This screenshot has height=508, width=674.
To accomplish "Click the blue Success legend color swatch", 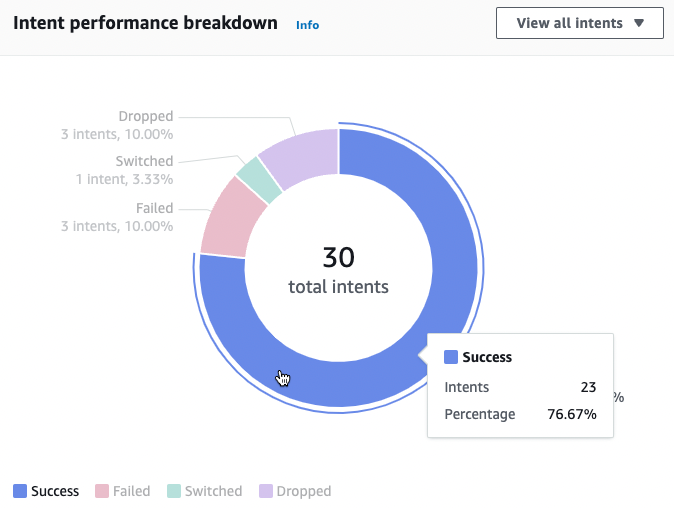I will (20, 491).
